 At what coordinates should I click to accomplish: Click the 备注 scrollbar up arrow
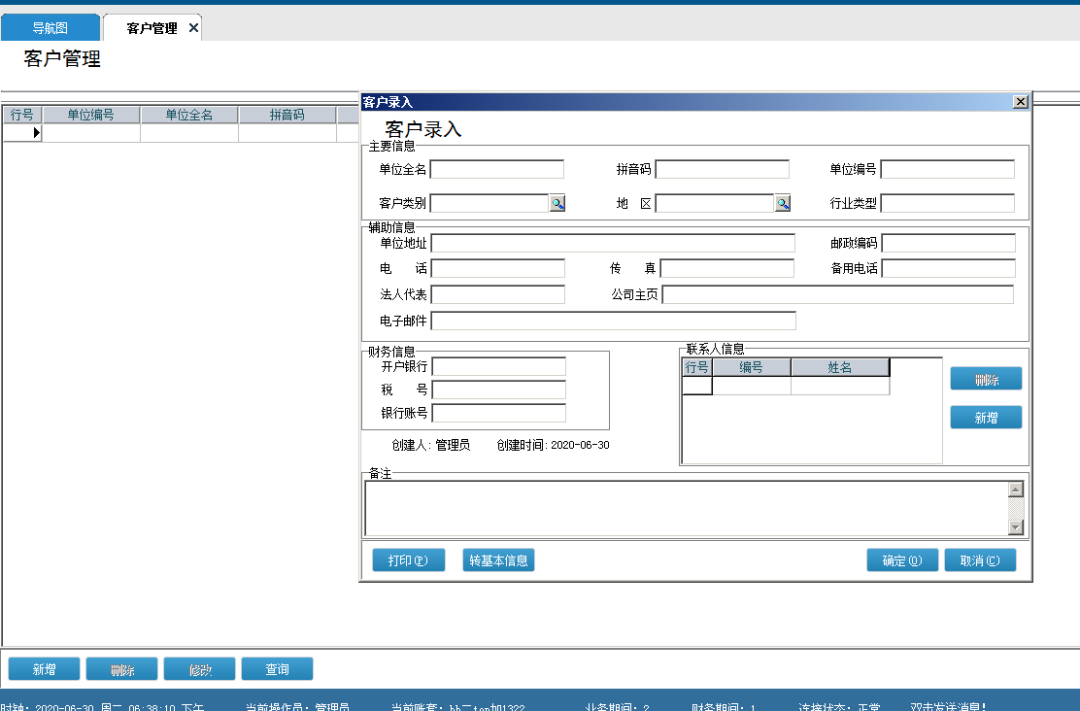(1015, 489)
